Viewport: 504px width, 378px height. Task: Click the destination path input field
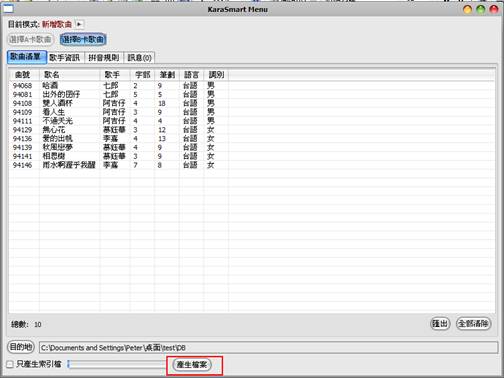click(x=268, y=348)
